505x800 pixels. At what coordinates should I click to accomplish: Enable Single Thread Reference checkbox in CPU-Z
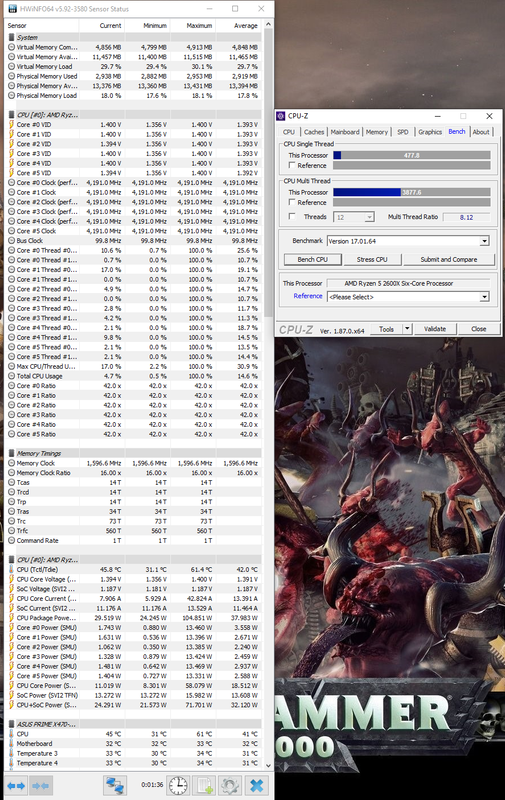pyautogui.click(x=292, y=165)
